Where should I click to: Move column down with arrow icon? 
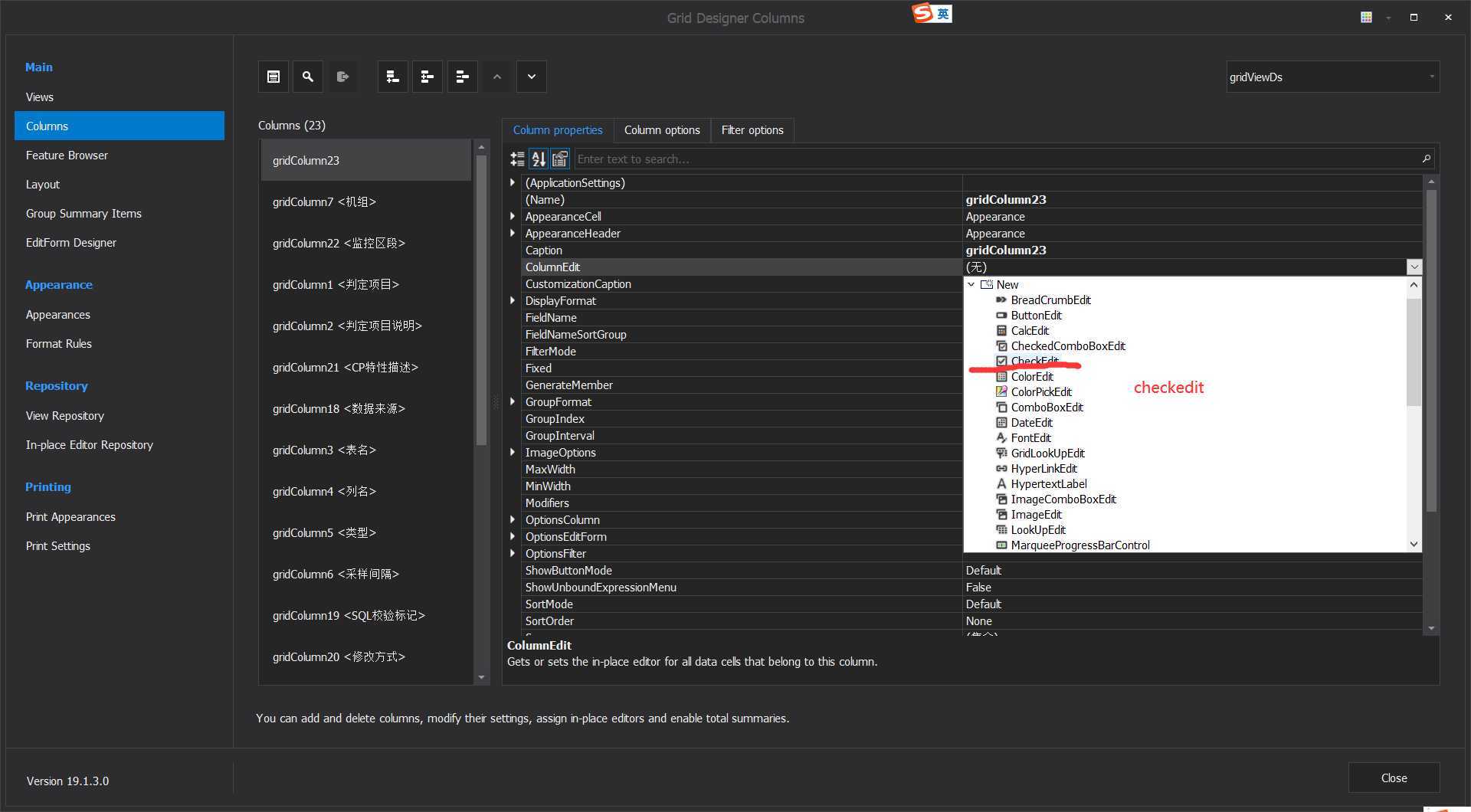point(532,77)
